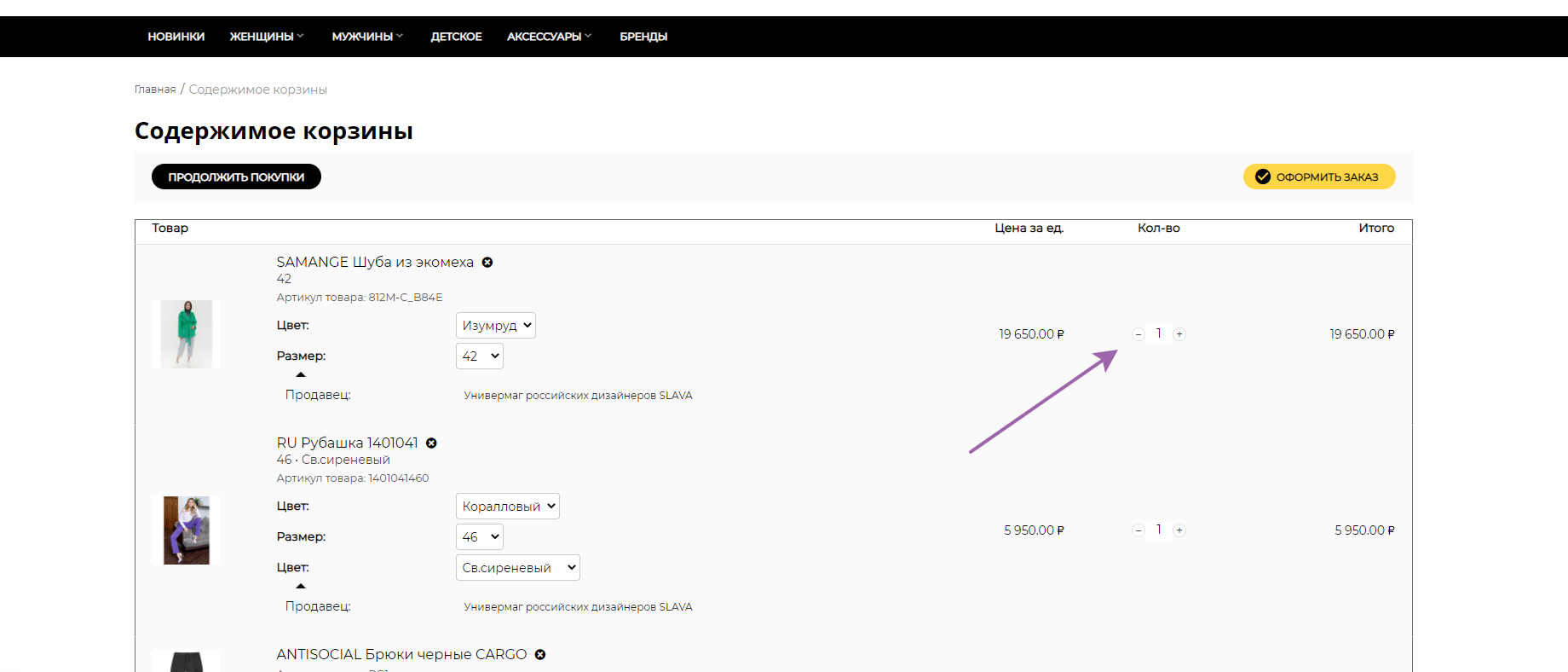Go to Главная breadcrumb link
Screen dimensions: 1568x672
[155, 90]
